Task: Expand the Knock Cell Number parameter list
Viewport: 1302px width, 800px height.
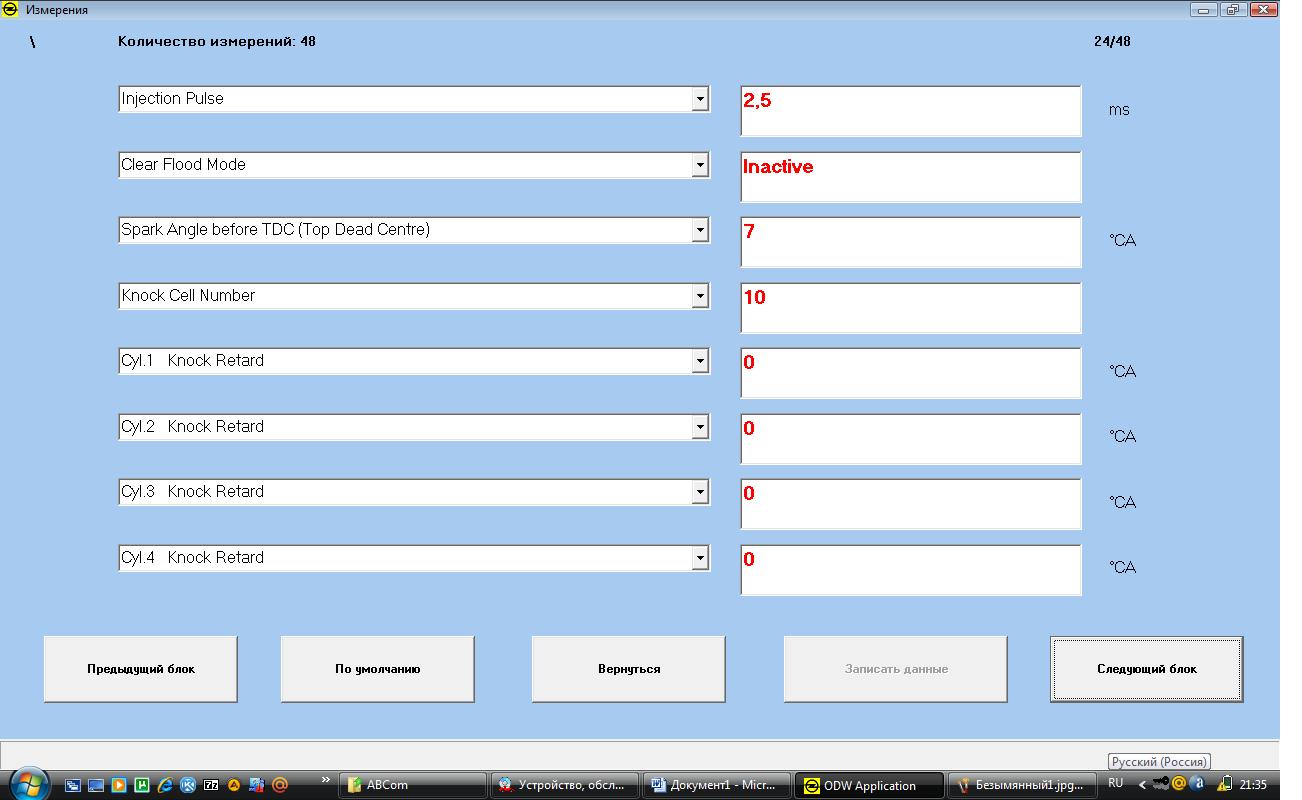Action: (x=700, y=296)
